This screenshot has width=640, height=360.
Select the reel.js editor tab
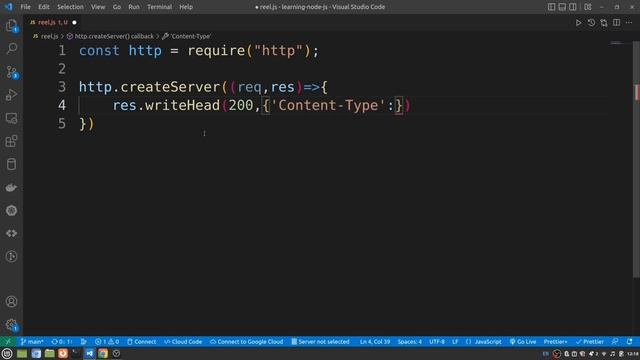pyautogui.click(x=53, y=22)
